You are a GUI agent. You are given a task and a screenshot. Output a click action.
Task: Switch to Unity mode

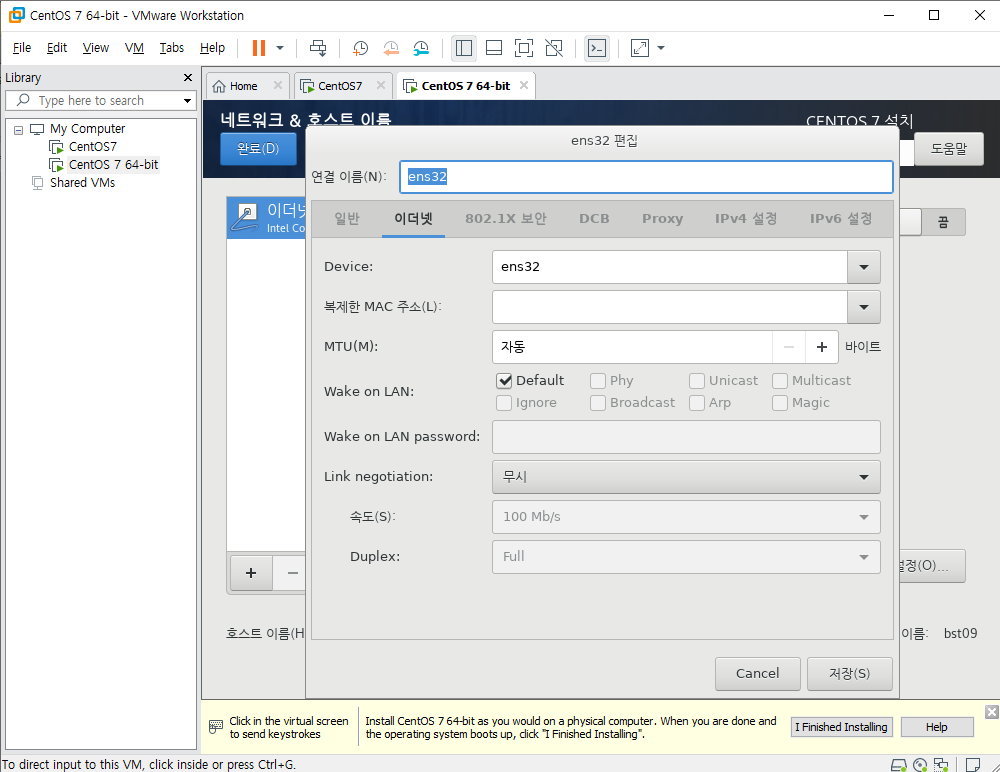click(x=554, y=48)
